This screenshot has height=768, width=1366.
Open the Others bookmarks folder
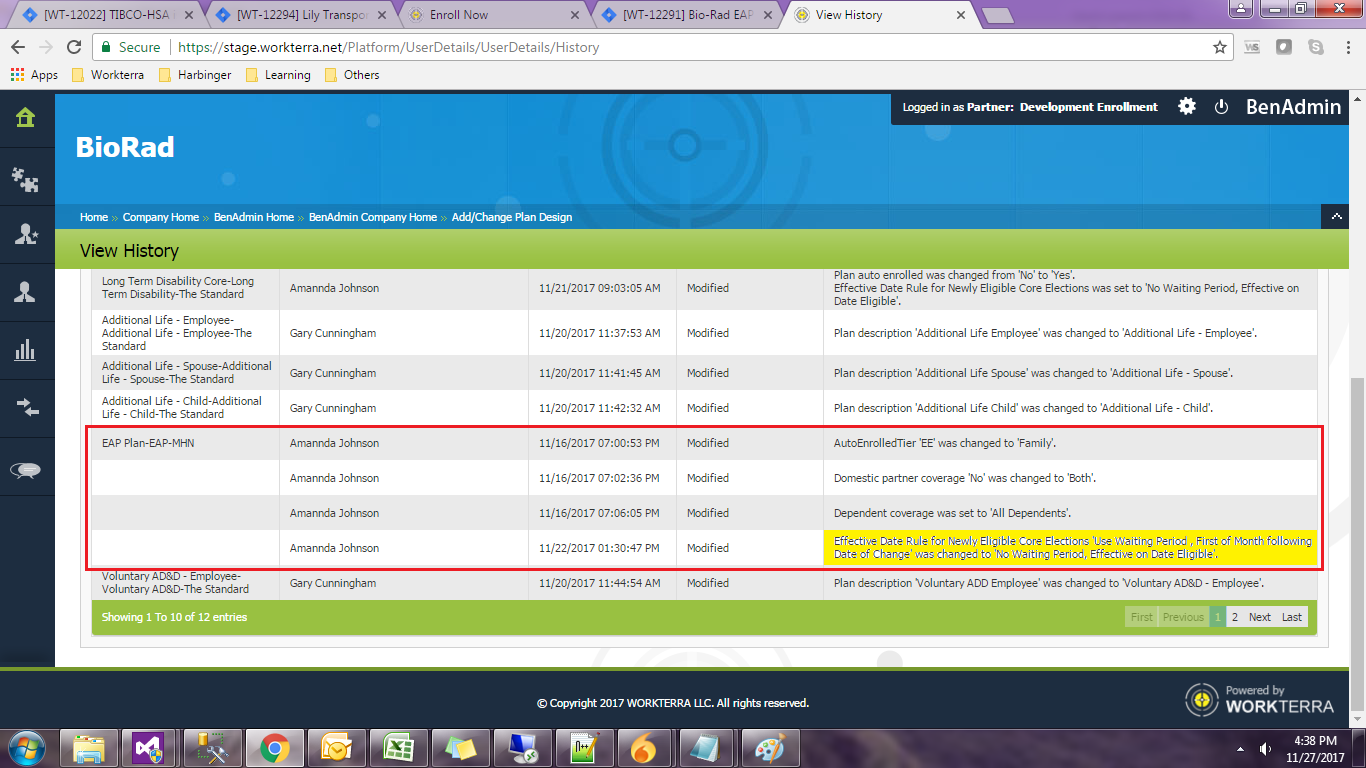pyautogui.click(x=352, y=75)
